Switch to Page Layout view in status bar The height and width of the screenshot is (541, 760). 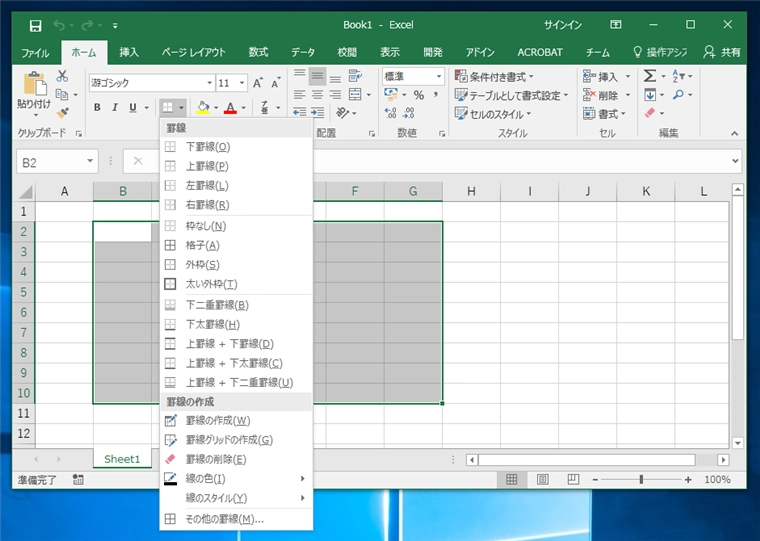(542, 479)
